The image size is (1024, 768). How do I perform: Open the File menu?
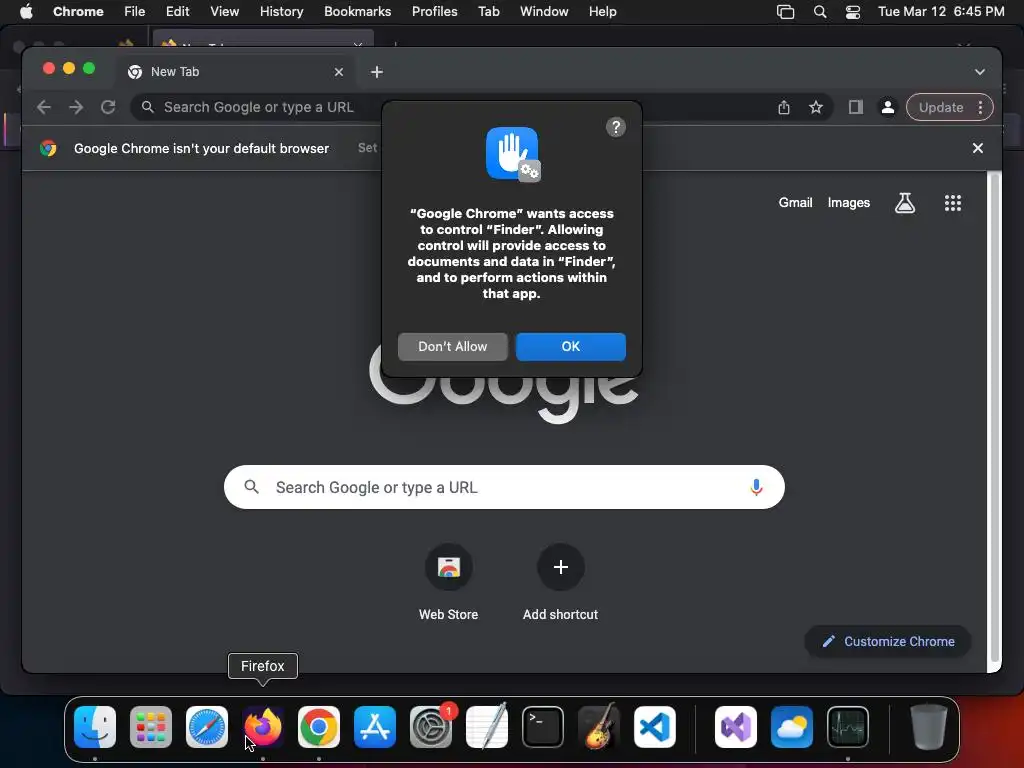[135, 12]
